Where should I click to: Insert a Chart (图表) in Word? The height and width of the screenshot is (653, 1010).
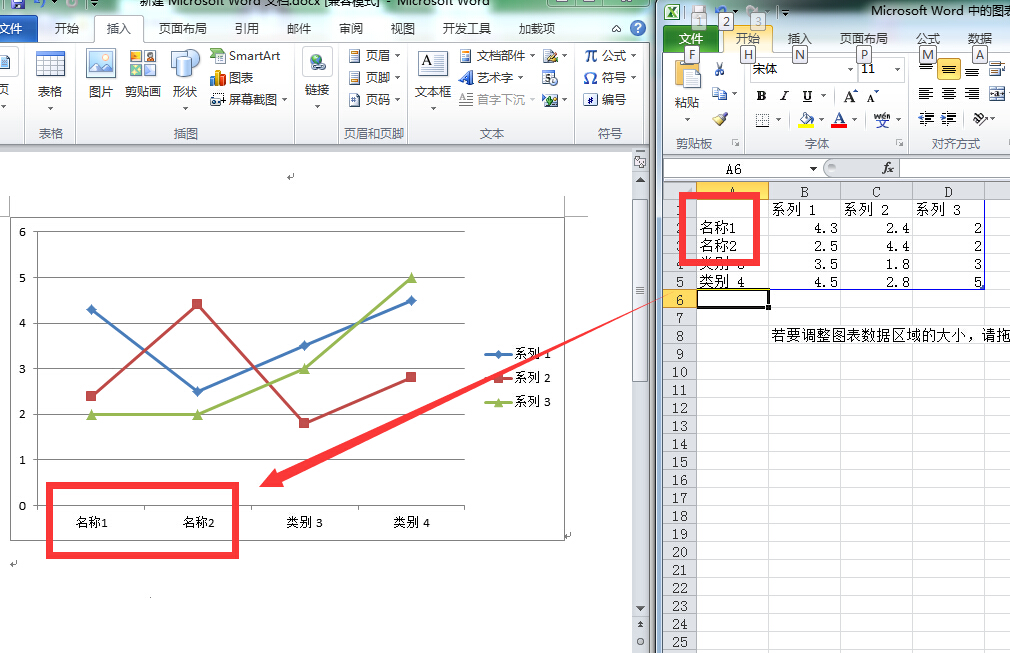(x=232, y=78)
